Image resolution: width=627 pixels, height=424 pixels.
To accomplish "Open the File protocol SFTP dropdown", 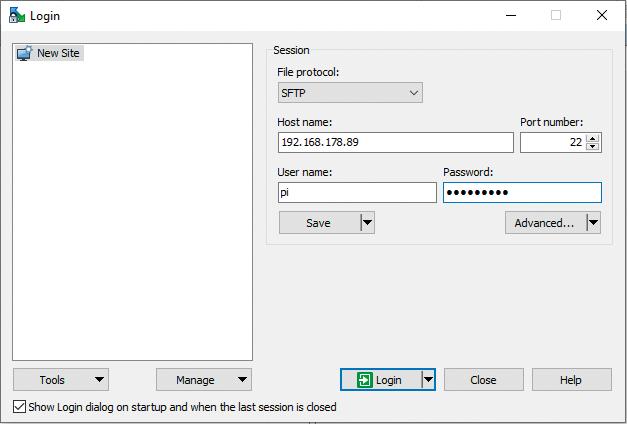I will [350, 93].
